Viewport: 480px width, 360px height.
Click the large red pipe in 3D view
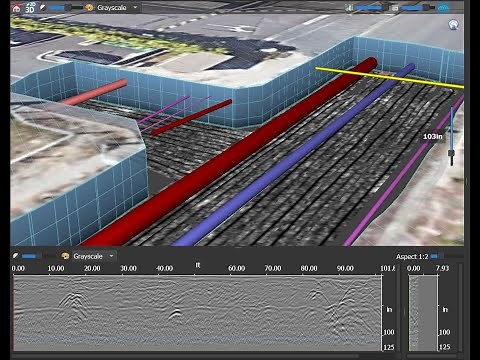pos(233,153)
